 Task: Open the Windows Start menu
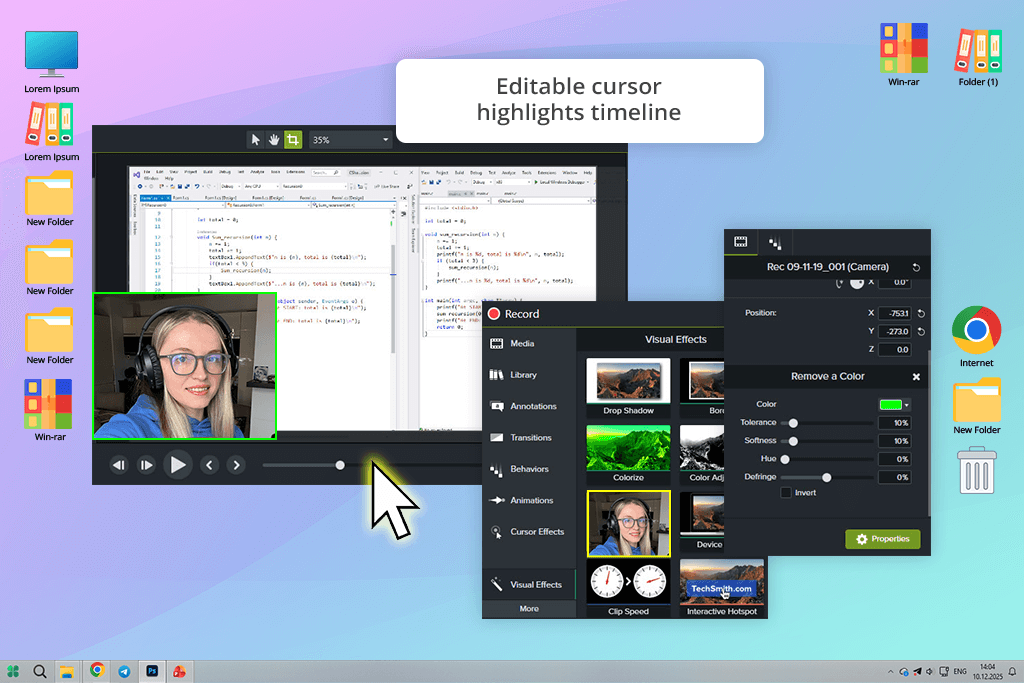coord(13,671)
